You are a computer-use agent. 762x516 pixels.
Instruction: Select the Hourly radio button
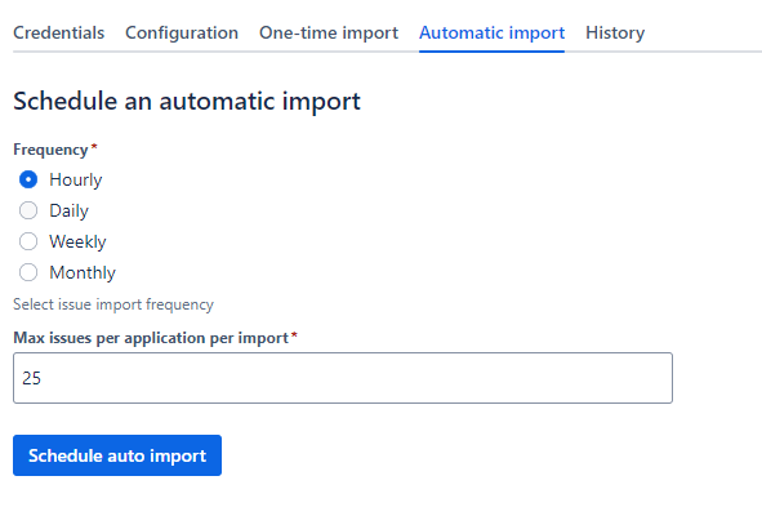(x=28, y=180)
